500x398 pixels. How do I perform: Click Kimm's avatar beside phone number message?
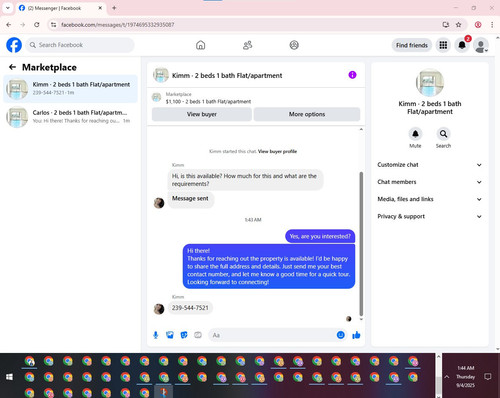click(159, 309)
